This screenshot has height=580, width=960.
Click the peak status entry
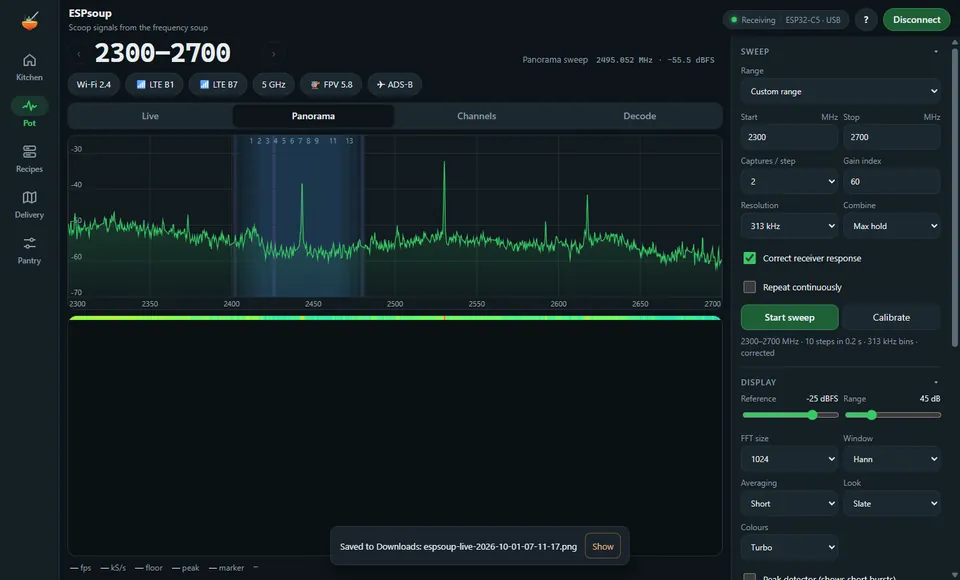[186, 568]
